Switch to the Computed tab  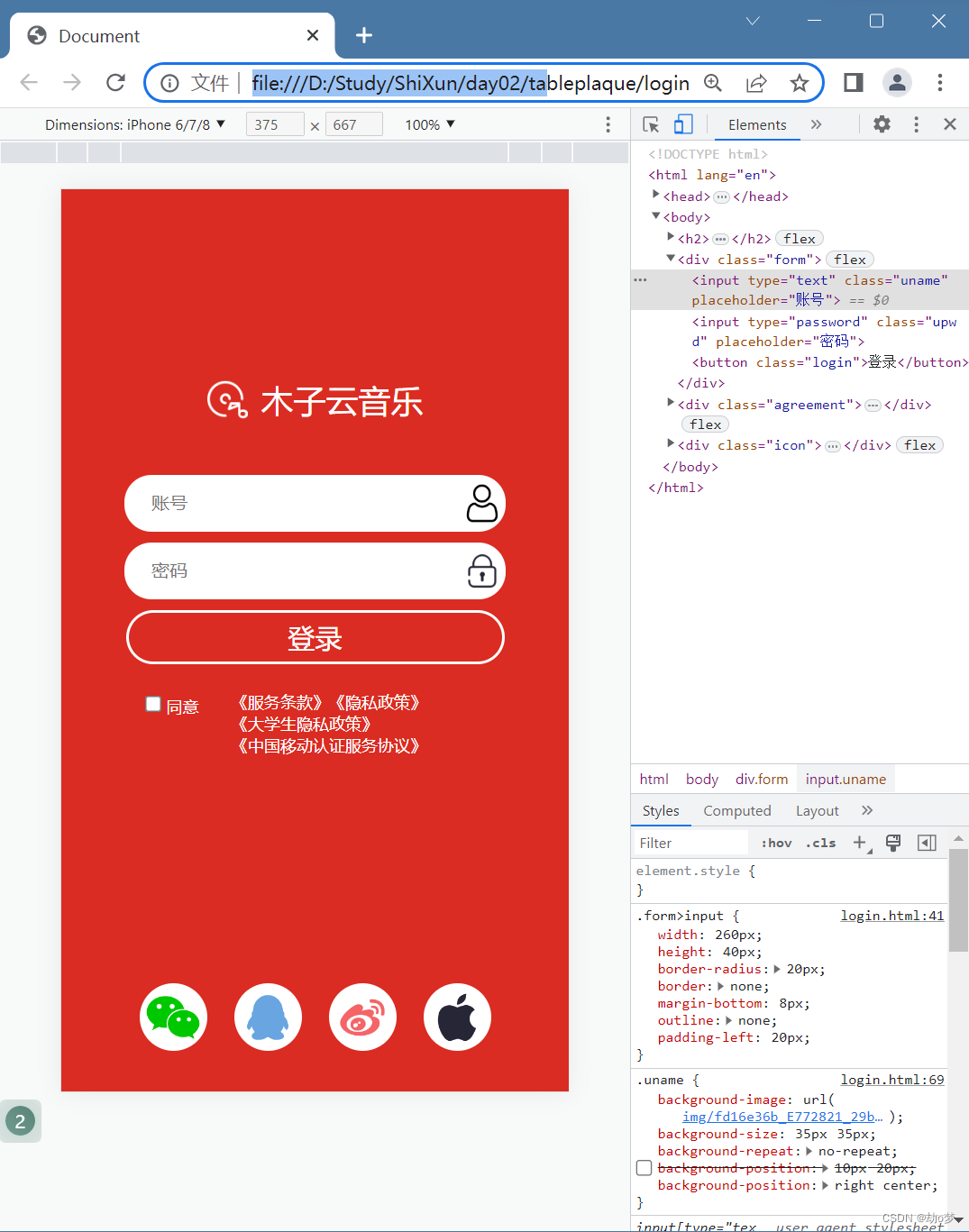(x=736, y=810)
